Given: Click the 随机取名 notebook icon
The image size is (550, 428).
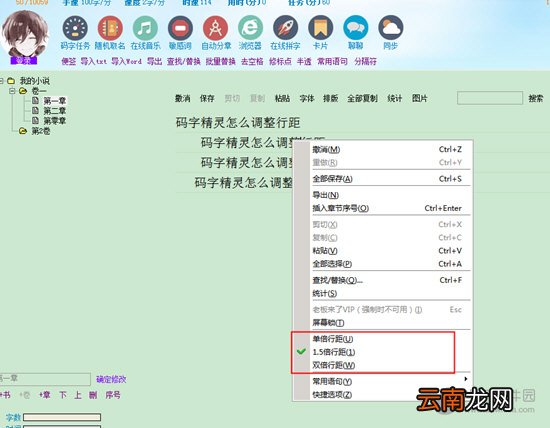Looking at the screenshot, I should click(x=110, y=28).
